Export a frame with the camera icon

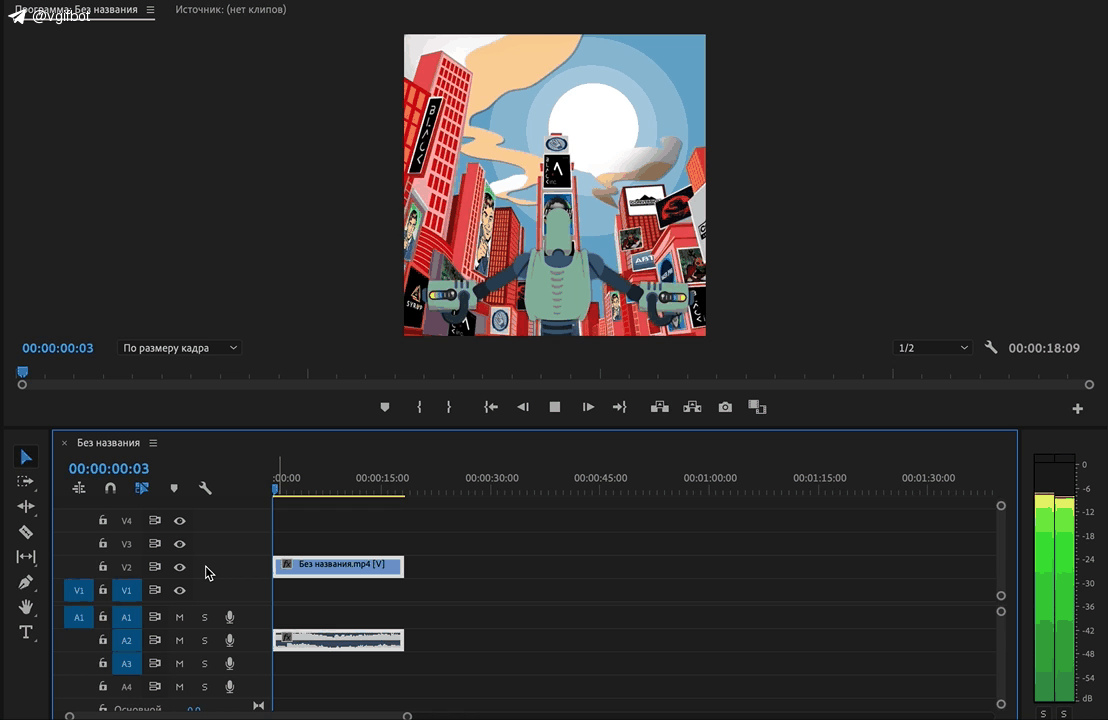coord(725,407)
